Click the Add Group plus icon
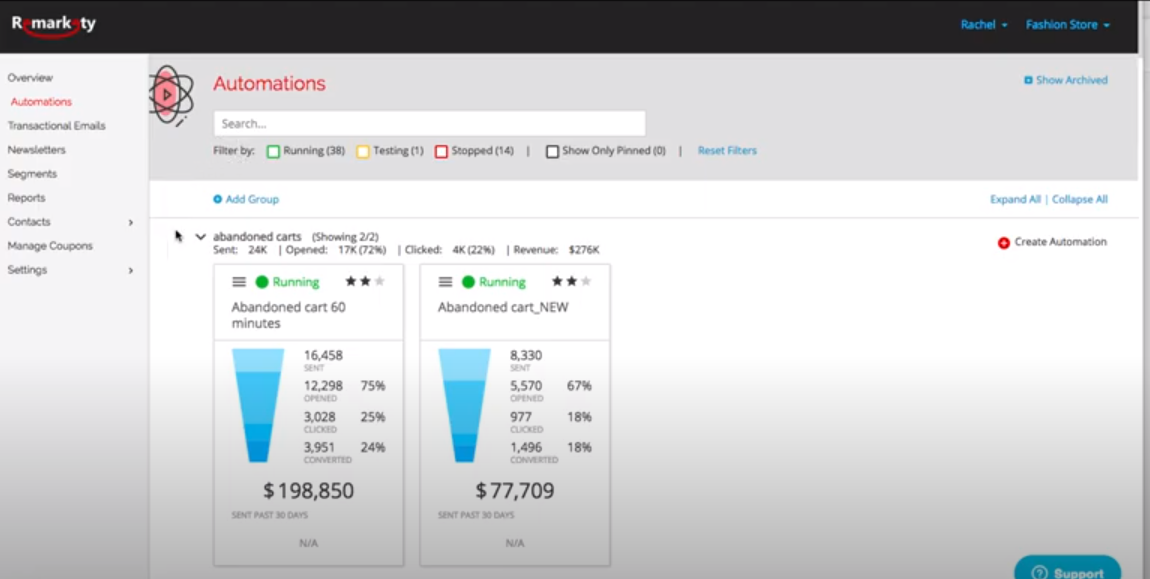The image size is (1150, 579). [x=218, y=200]
